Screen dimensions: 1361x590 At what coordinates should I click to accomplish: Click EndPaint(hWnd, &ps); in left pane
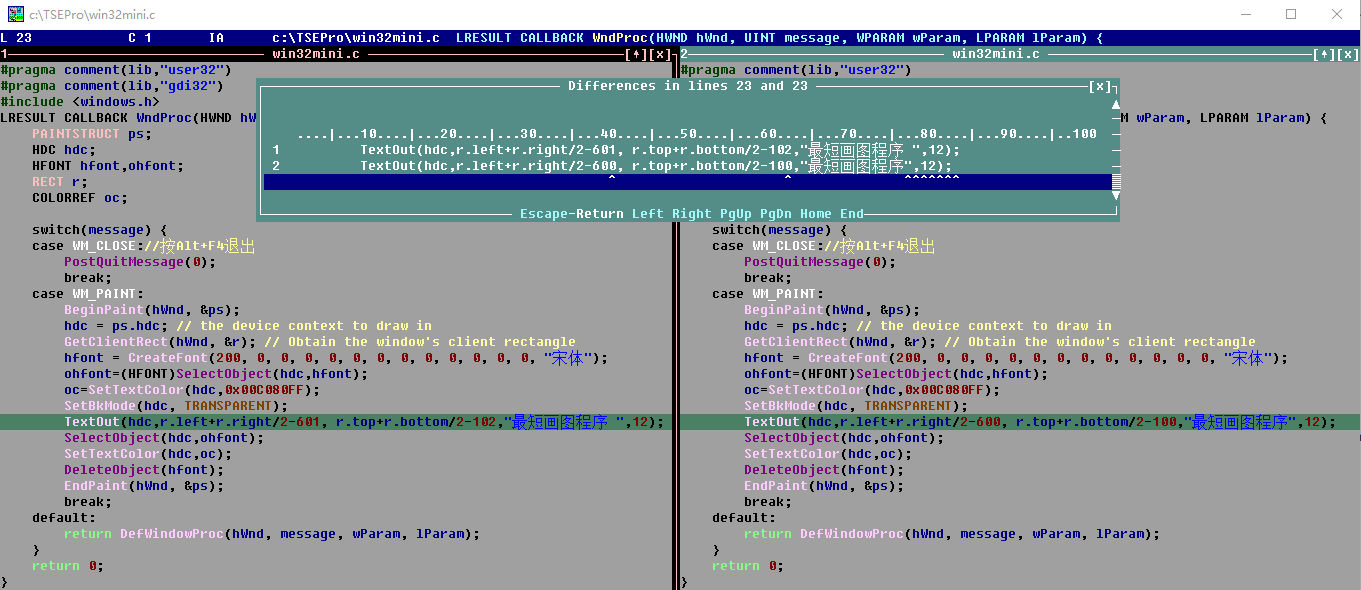coord(144,486)
